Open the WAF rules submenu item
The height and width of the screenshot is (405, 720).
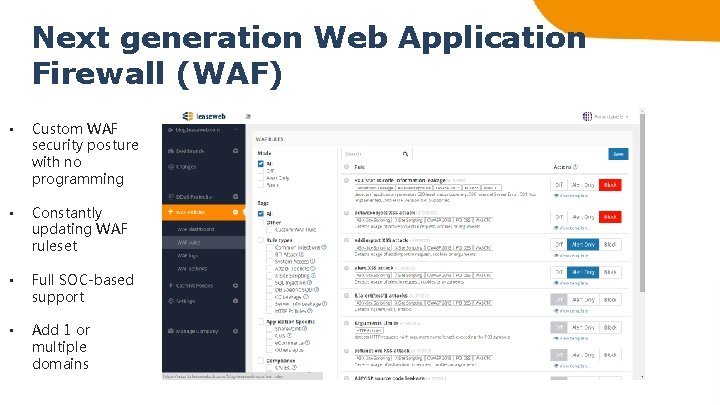[x=203, y=242]
